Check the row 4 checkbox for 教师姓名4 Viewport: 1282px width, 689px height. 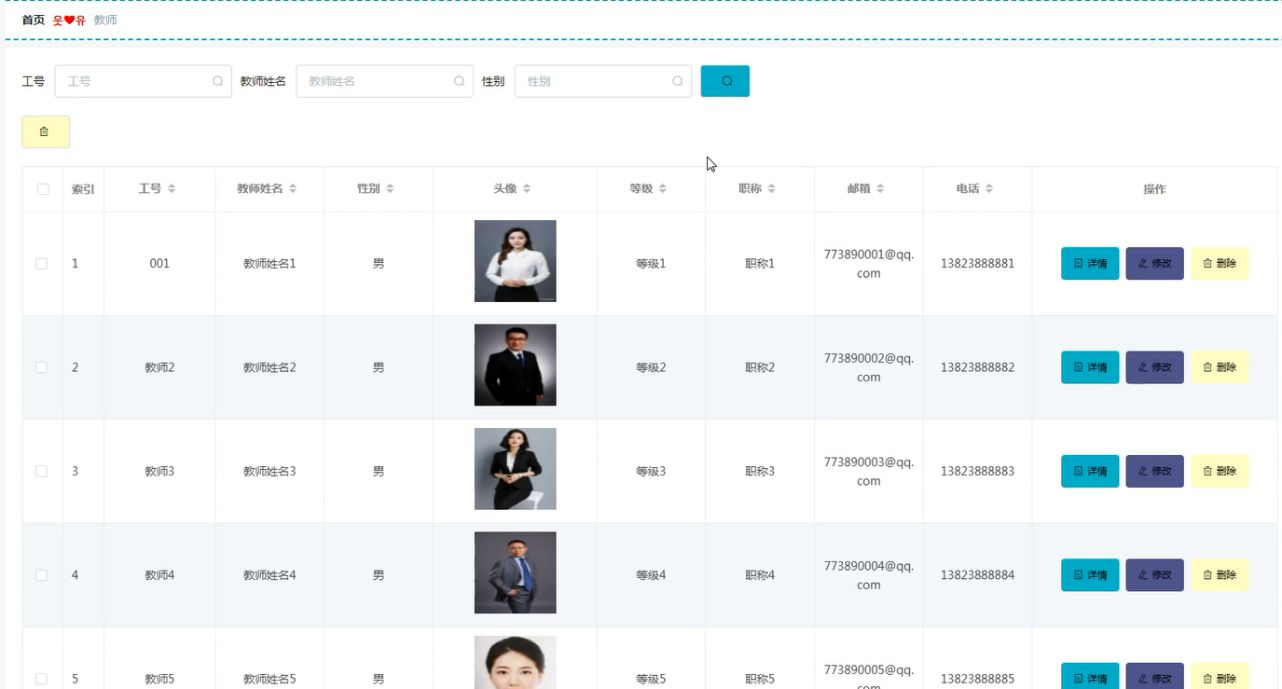point(42,575)
